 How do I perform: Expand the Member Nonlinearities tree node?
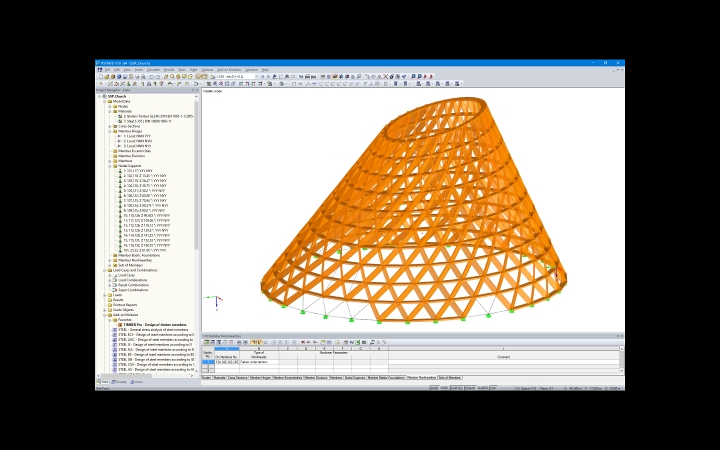point(110,260)
